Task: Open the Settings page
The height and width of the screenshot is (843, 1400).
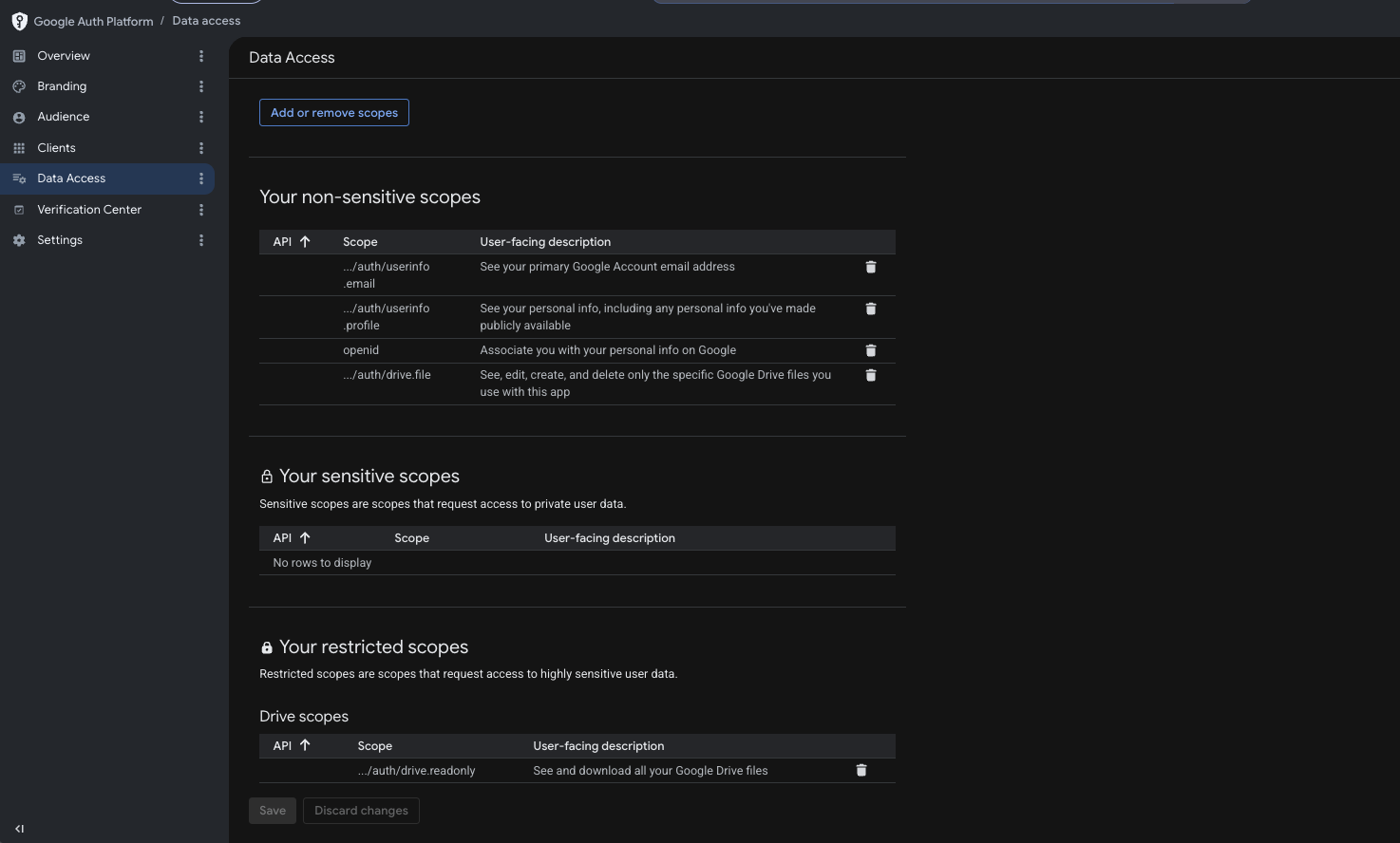Action: tap(60, 240)
